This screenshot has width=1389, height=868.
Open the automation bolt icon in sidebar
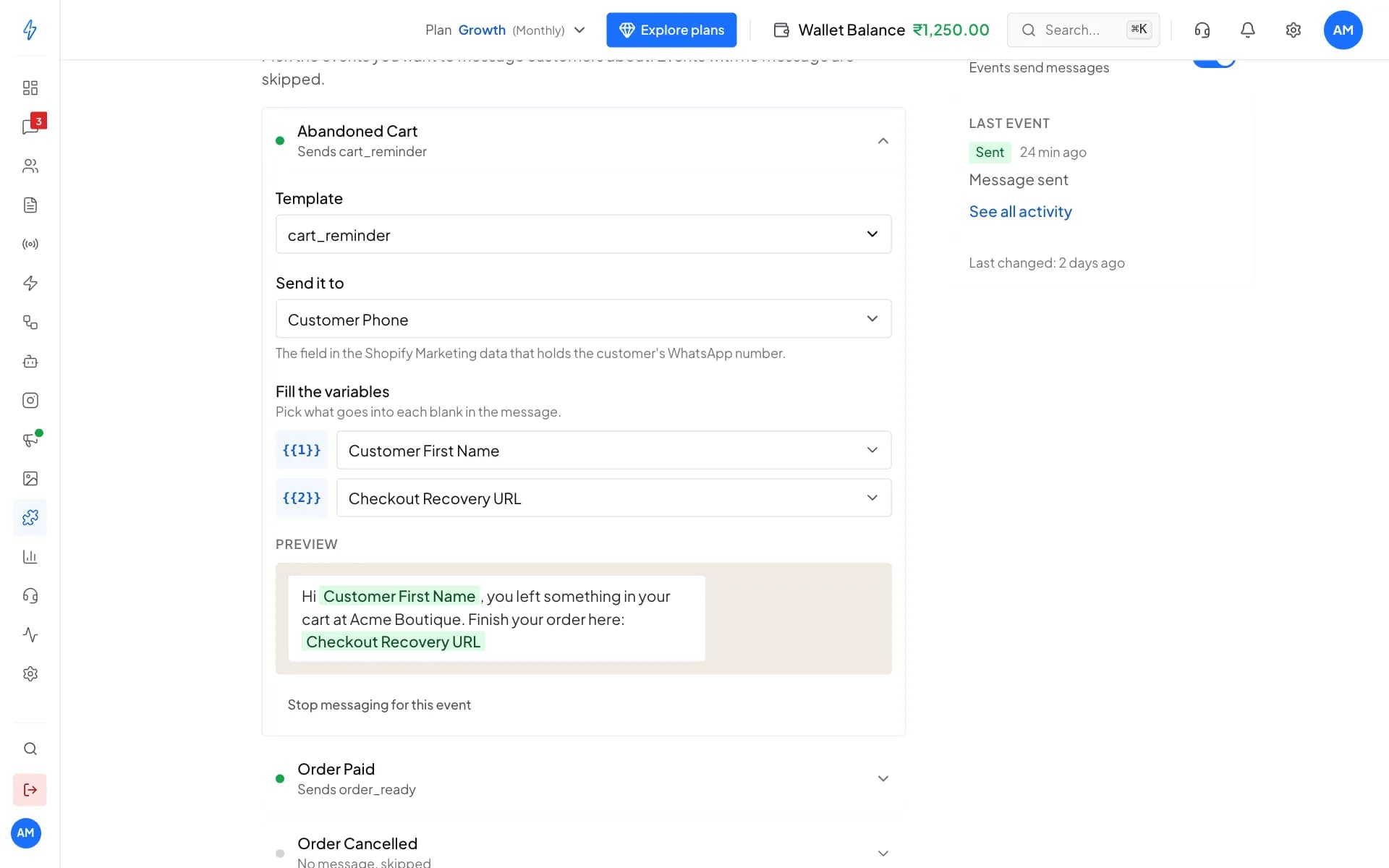pyautogui.click(x=30, y=283)
